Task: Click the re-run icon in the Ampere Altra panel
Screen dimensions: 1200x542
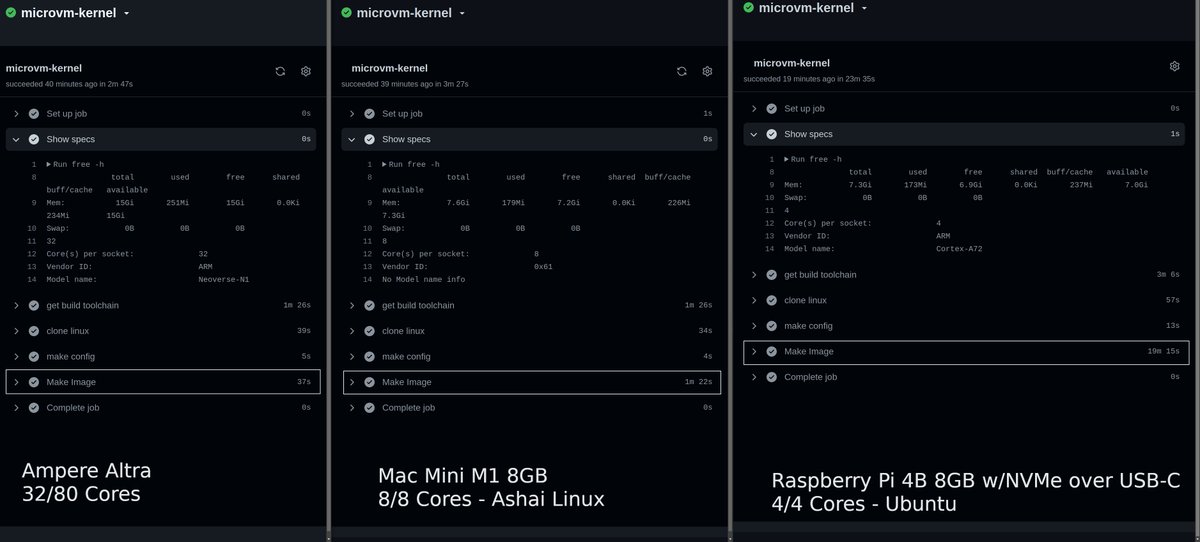Action: click(281, 71)
